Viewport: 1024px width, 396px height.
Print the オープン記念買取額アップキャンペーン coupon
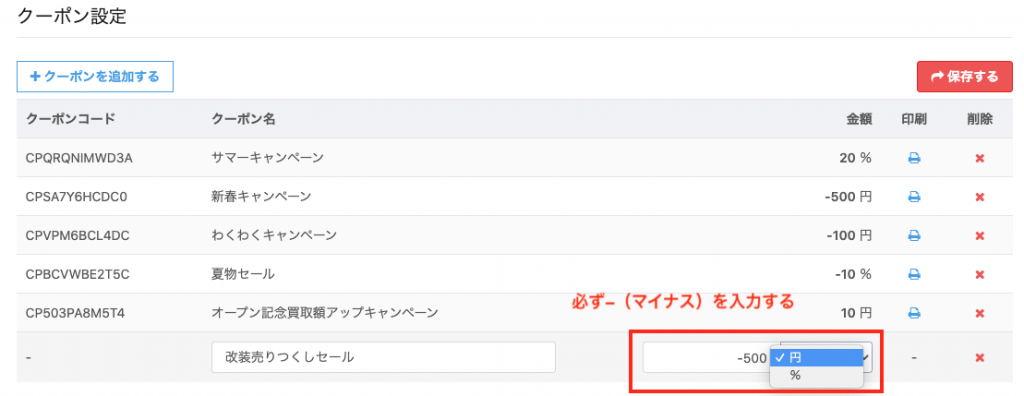pyautogui.click(x=914, y=313)
